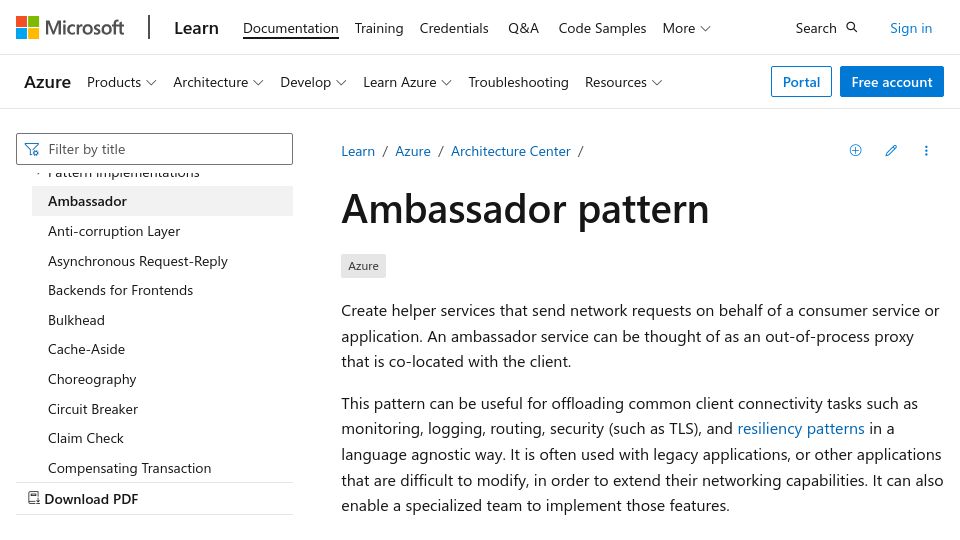Screen dimensions: 960x540
Task: Click the Filter by title field
Action: coord(154,149)
